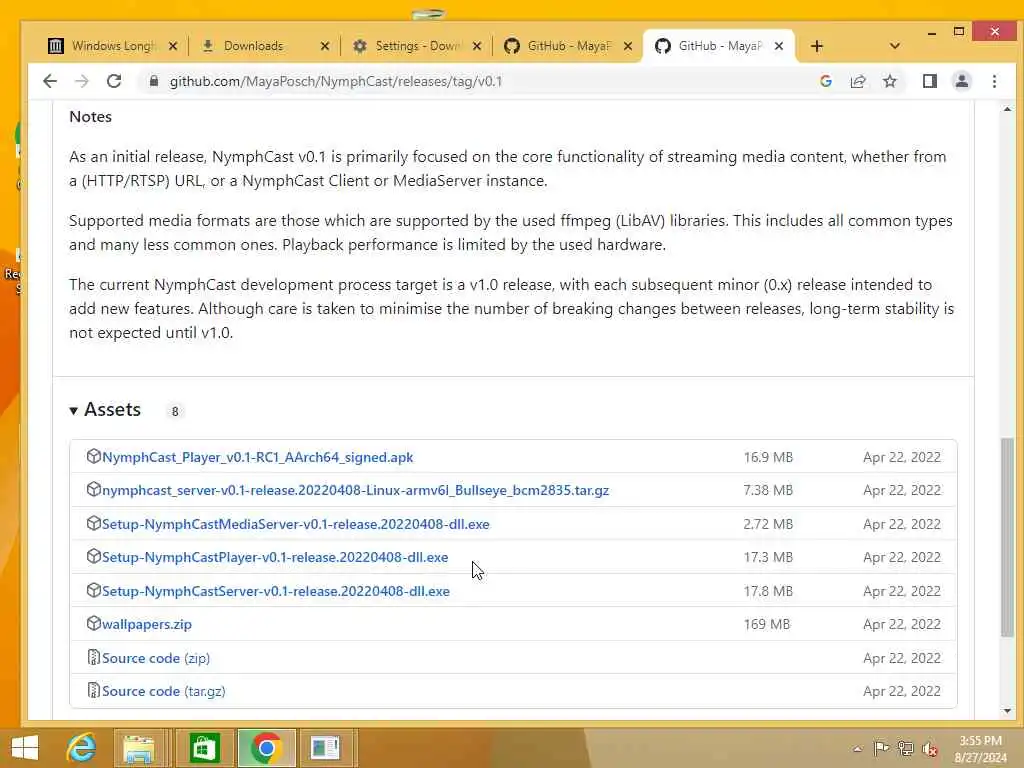Image resolution: width=1024 pixels, height=768 pixels.
Task: Open the Chrome side panel
Action: pos(930,81)
